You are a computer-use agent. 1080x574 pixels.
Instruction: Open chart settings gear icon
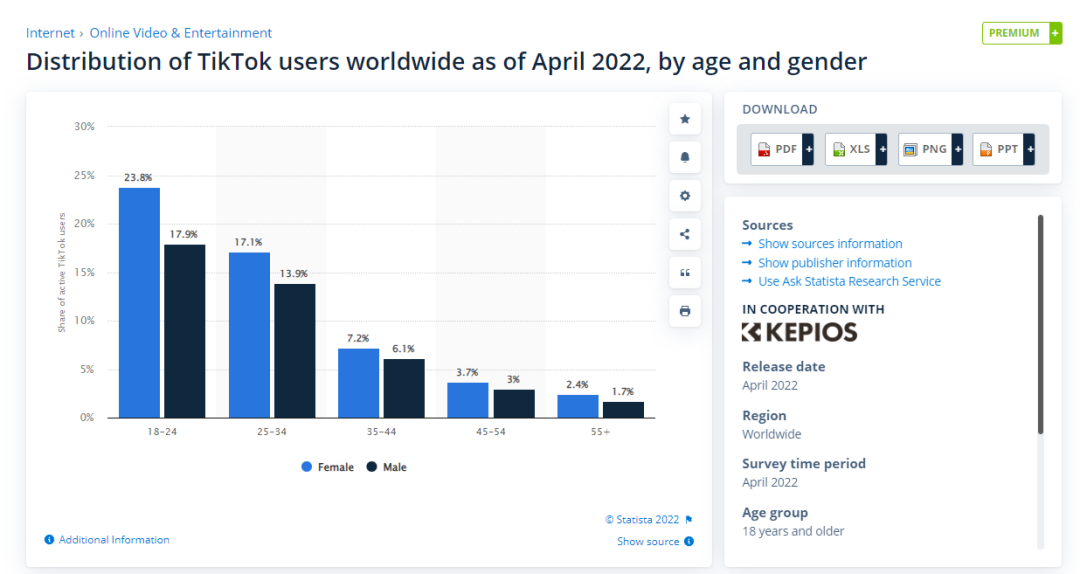click(x=685, y=196)
